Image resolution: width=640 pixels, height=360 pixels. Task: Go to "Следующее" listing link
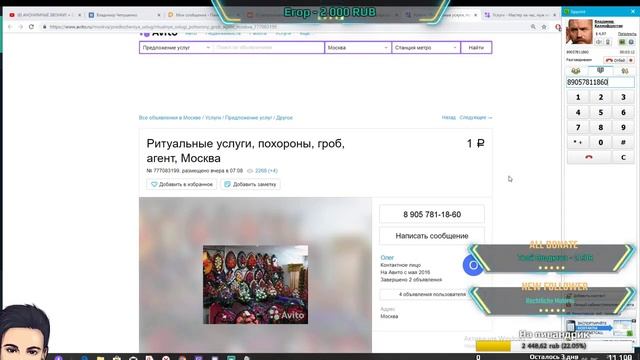(x=476, y=118)
